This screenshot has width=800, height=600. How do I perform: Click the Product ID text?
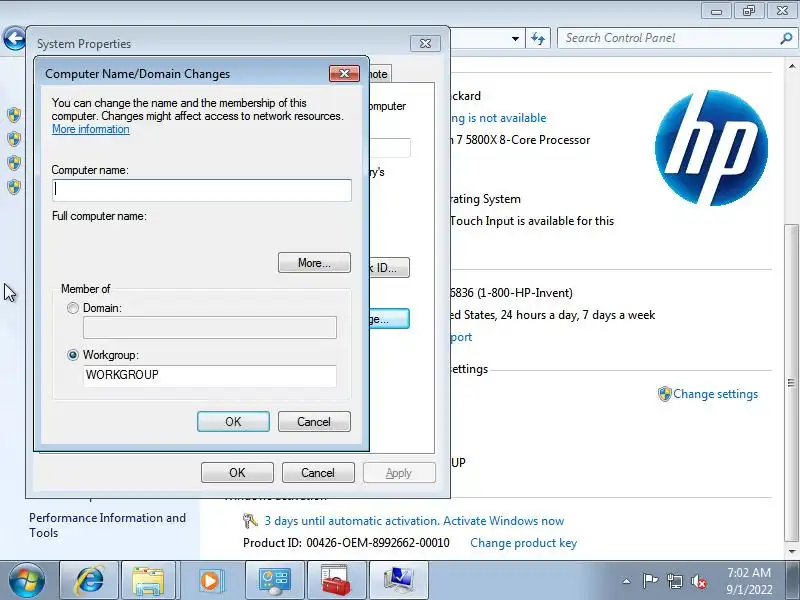coord(346,543)
